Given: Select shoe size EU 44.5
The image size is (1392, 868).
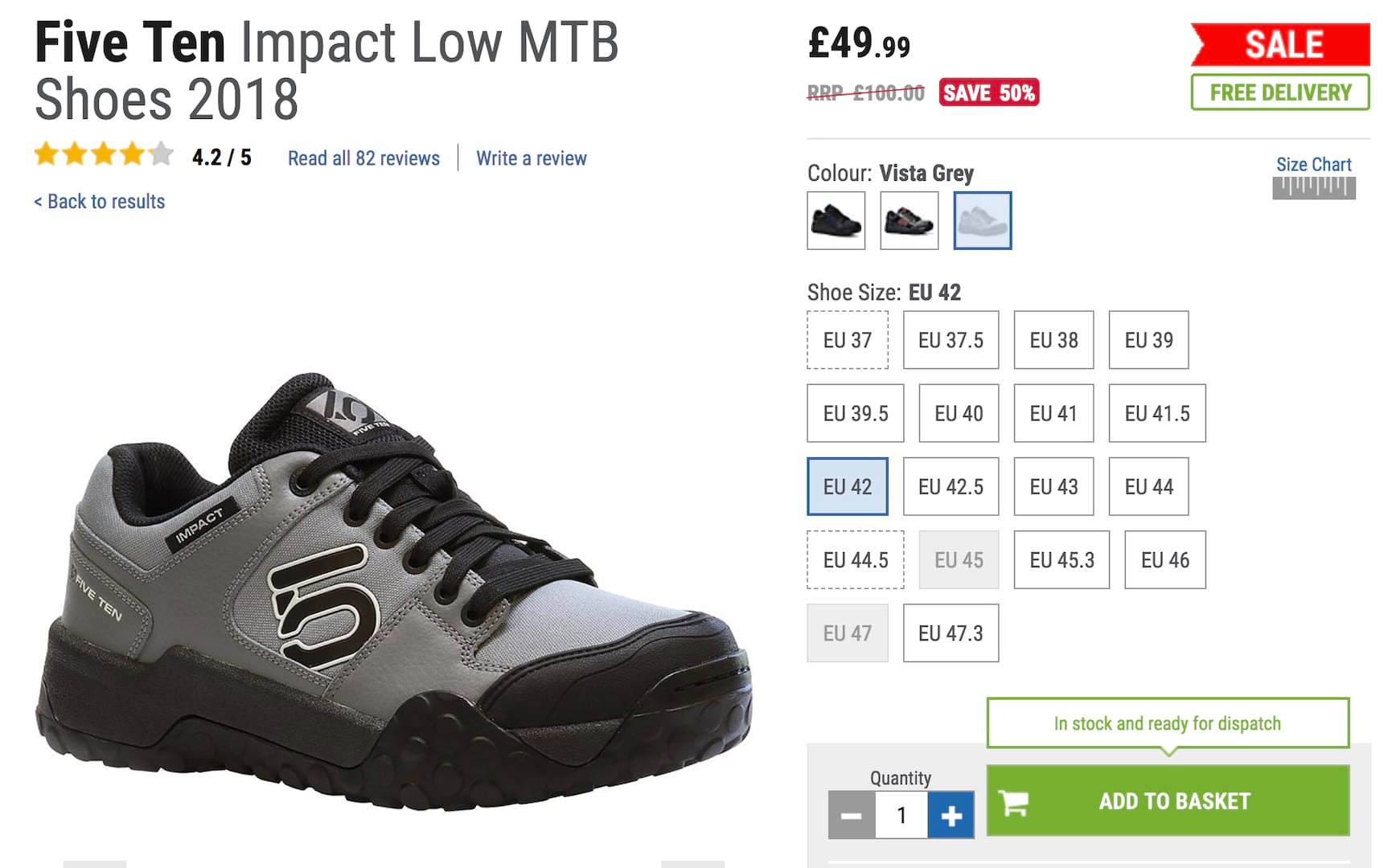Looking at the screenshot, I should click(x=856, y=559).
